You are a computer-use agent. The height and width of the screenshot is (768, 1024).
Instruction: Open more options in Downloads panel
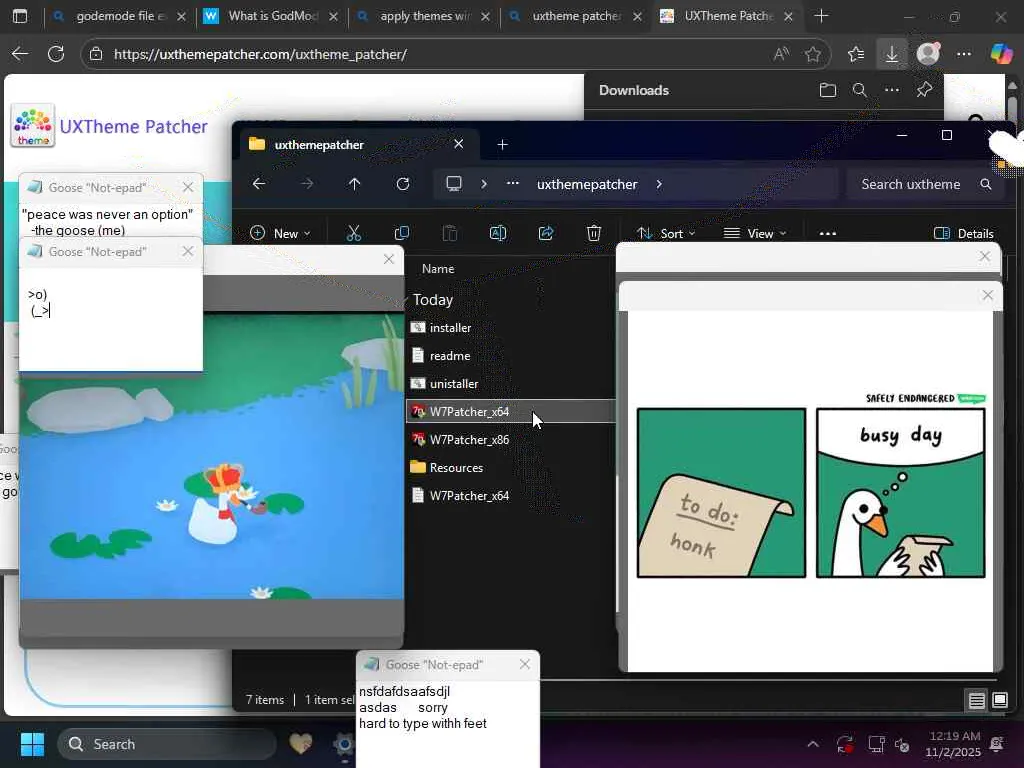[x=891, y=90]
